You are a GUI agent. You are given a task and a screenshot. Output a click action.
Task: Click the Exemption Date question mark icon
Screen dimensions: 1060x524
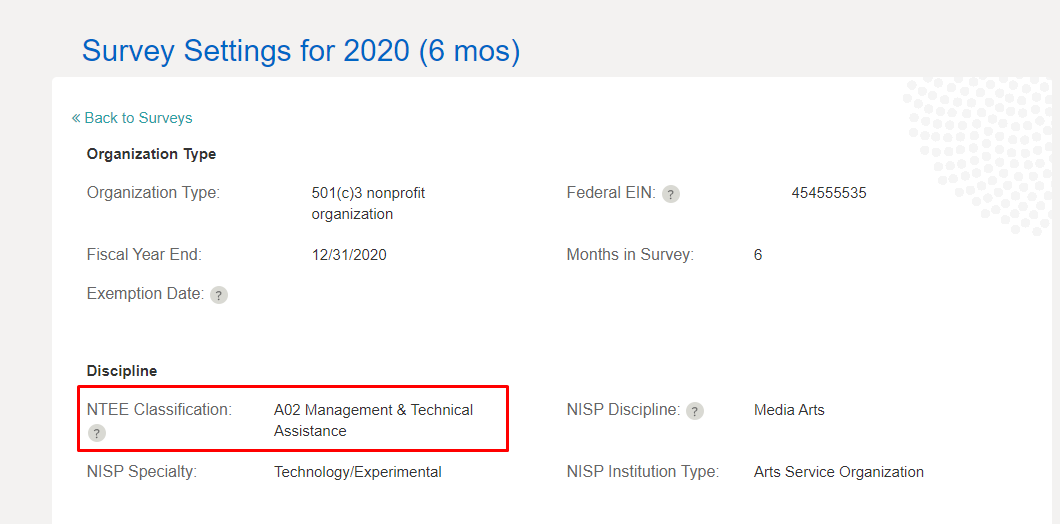tap(219, 295)
